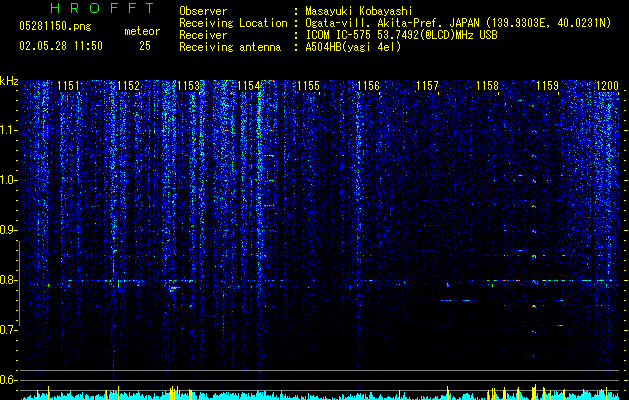Click the 1156 time axis label
629x400 pixels.
[x=368, y=86]
